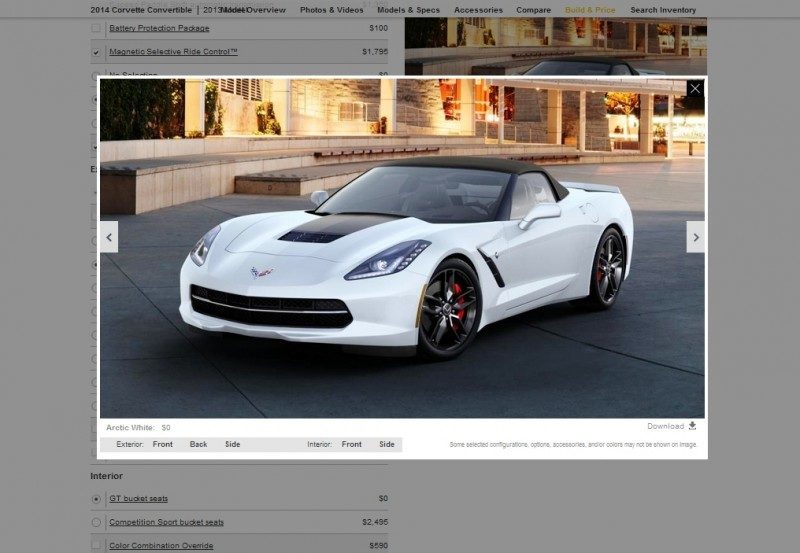
Task: Open Compare navigation item
Action: coord(533,10)
